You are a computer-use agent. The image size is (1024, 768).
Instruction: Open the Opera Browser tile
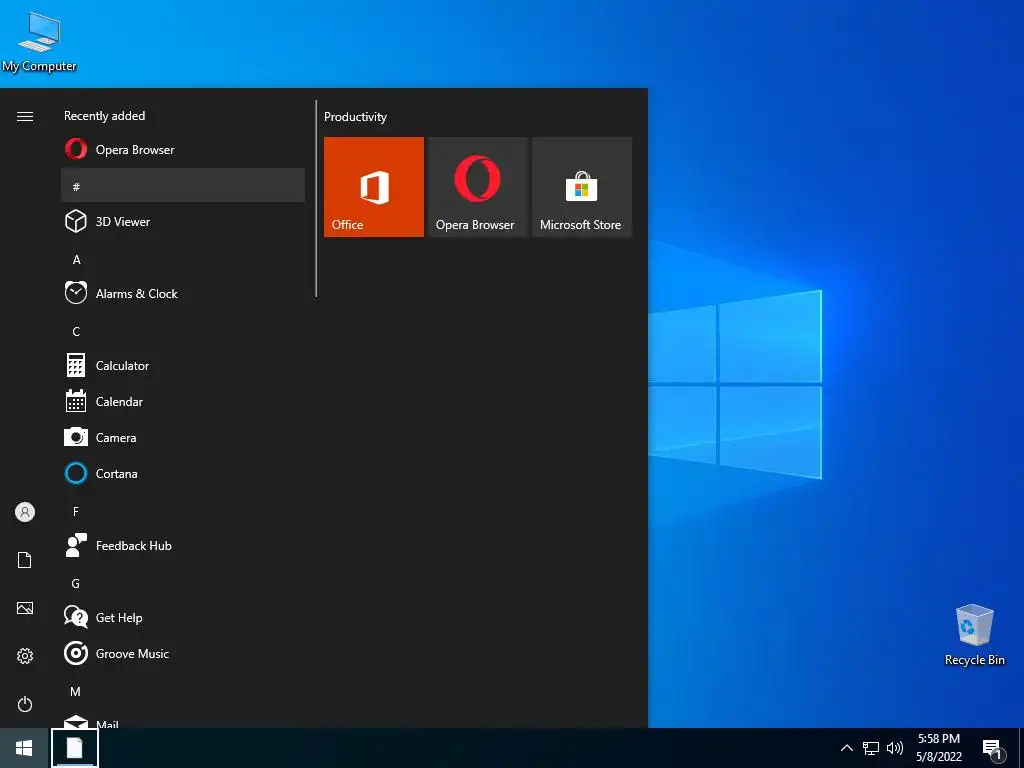[477, 187]
